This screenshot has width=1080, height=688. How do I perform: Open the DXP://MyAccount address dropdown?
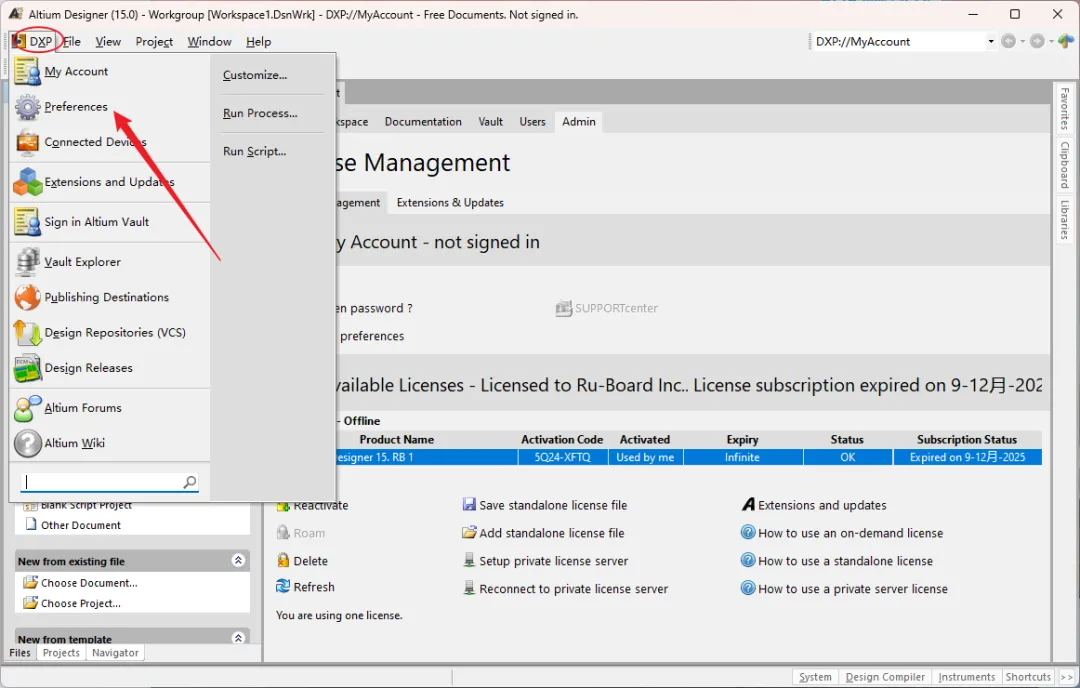pyautogui.click(x=991, y=41)
